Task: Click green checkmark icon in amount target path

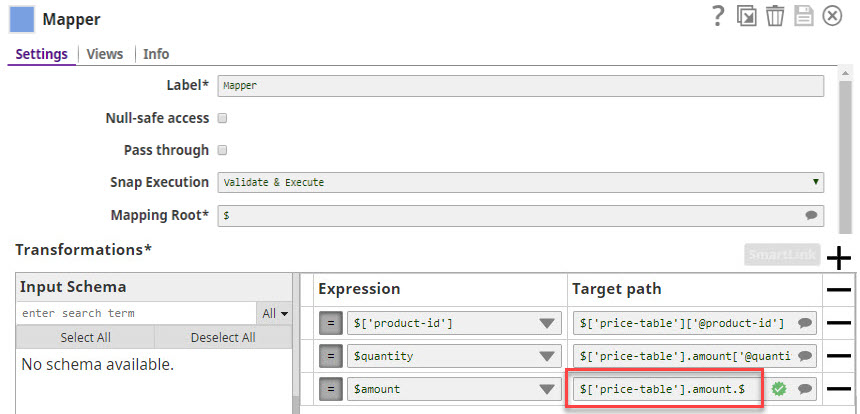Action: (779, 388)
